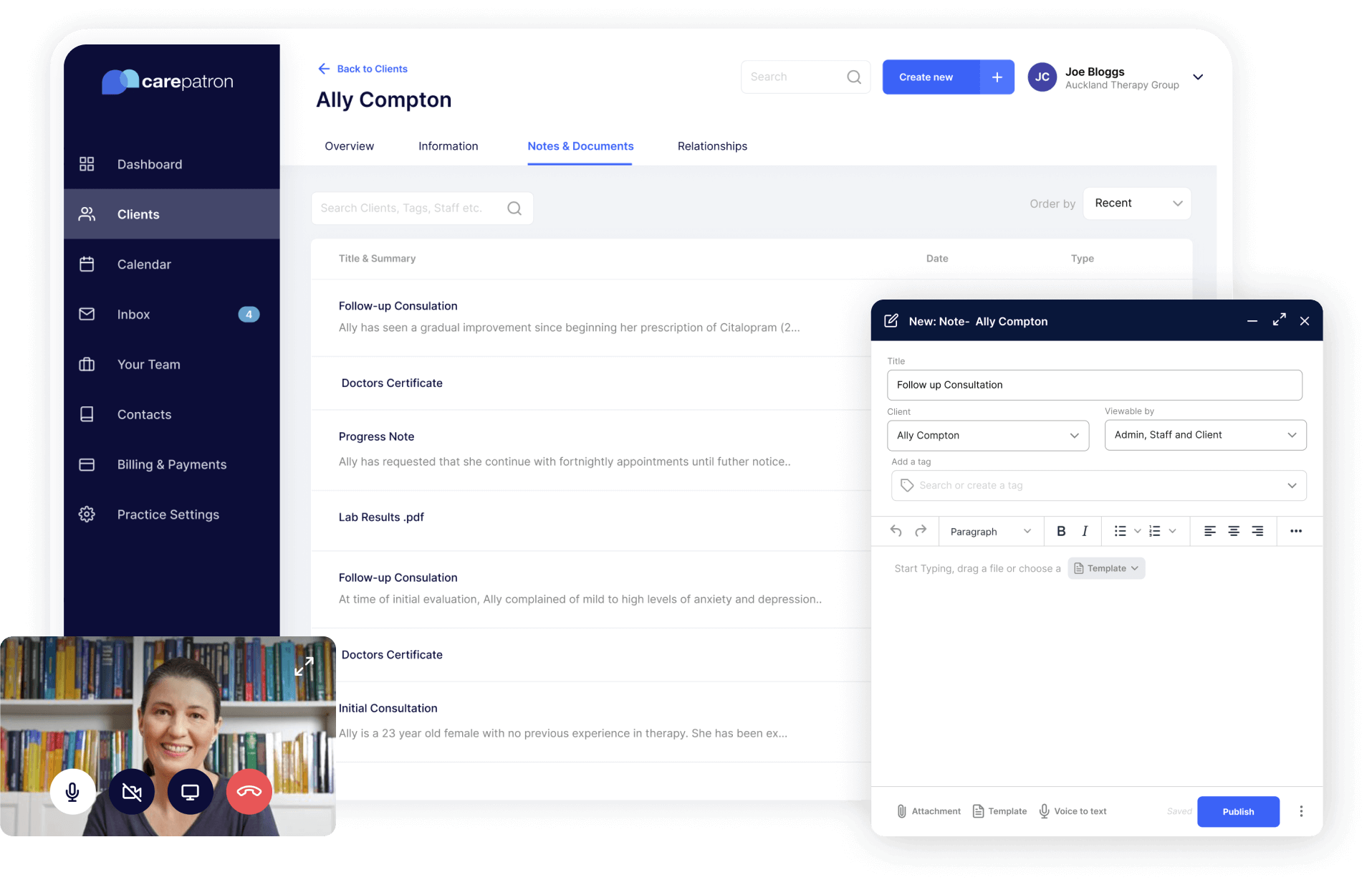Open the inline Template chooser in editor
Viewport: 1372px width, 885px height.
tap(1106, 568)
